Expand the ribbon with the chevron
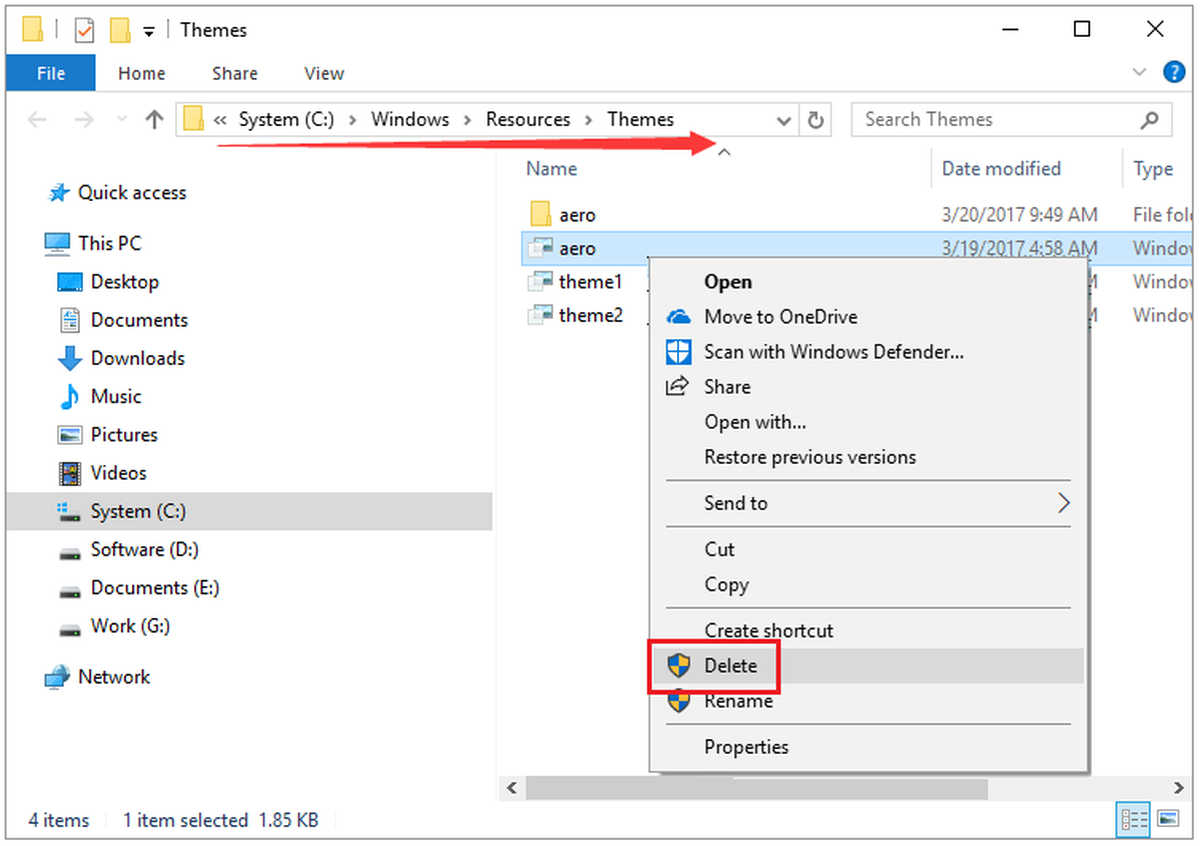This screenshot has width=1200, height=846. [1139, 72]
